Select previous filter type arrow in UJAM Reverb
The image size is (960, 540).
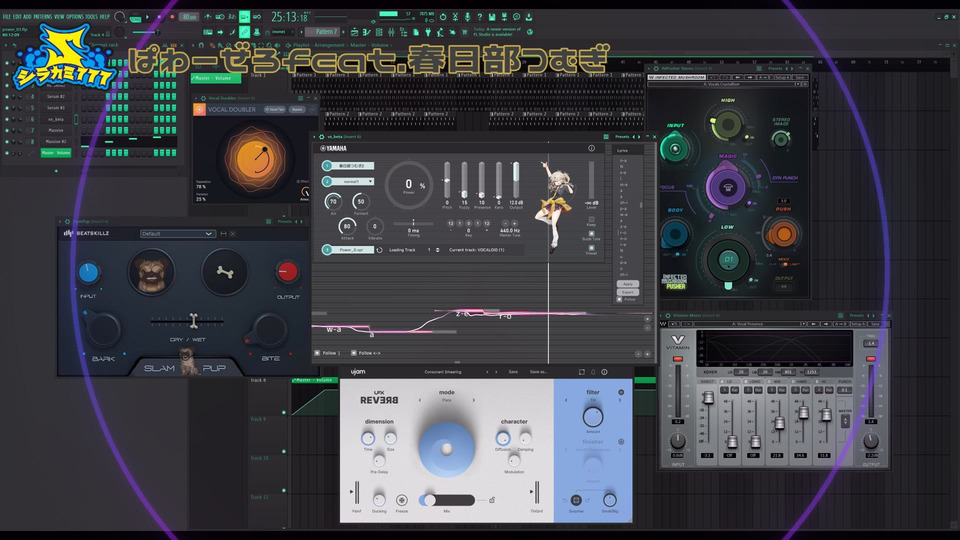tap(566, 400)
